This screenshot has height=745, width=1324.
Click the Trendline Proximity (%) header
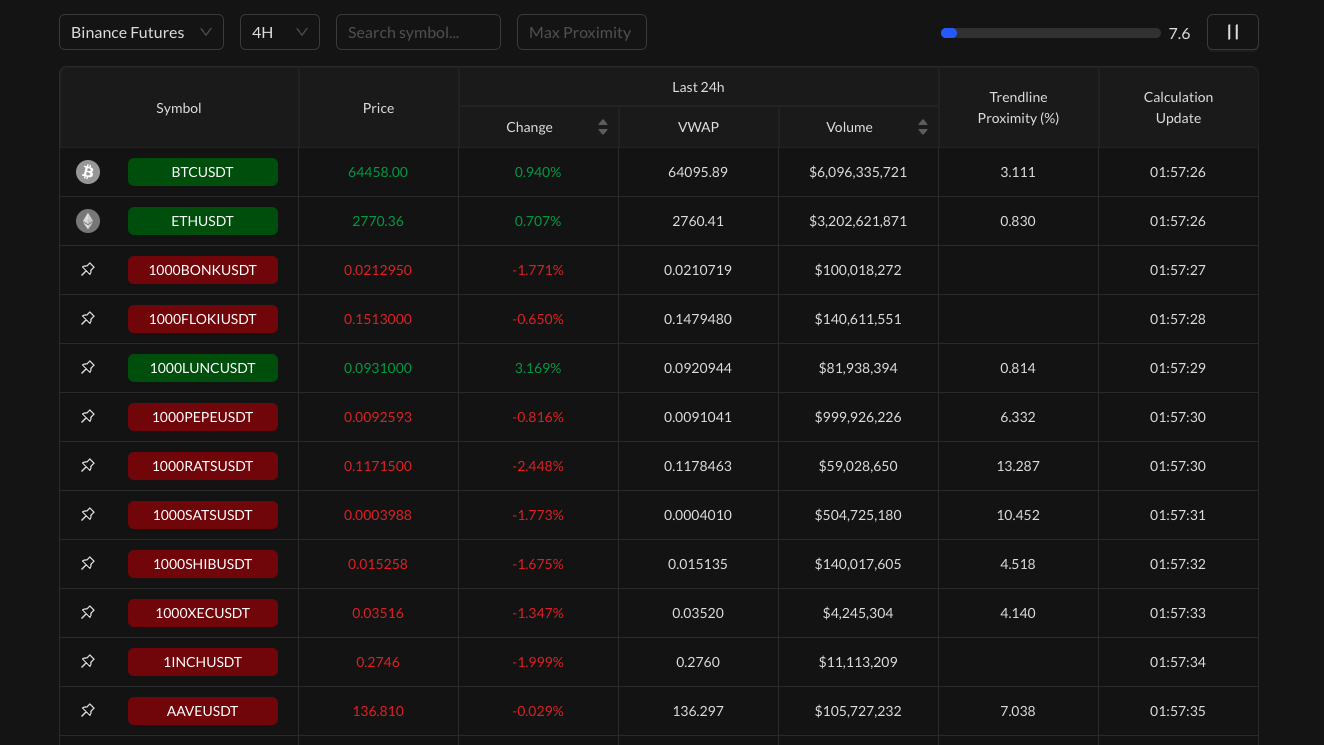point(1019,108)
